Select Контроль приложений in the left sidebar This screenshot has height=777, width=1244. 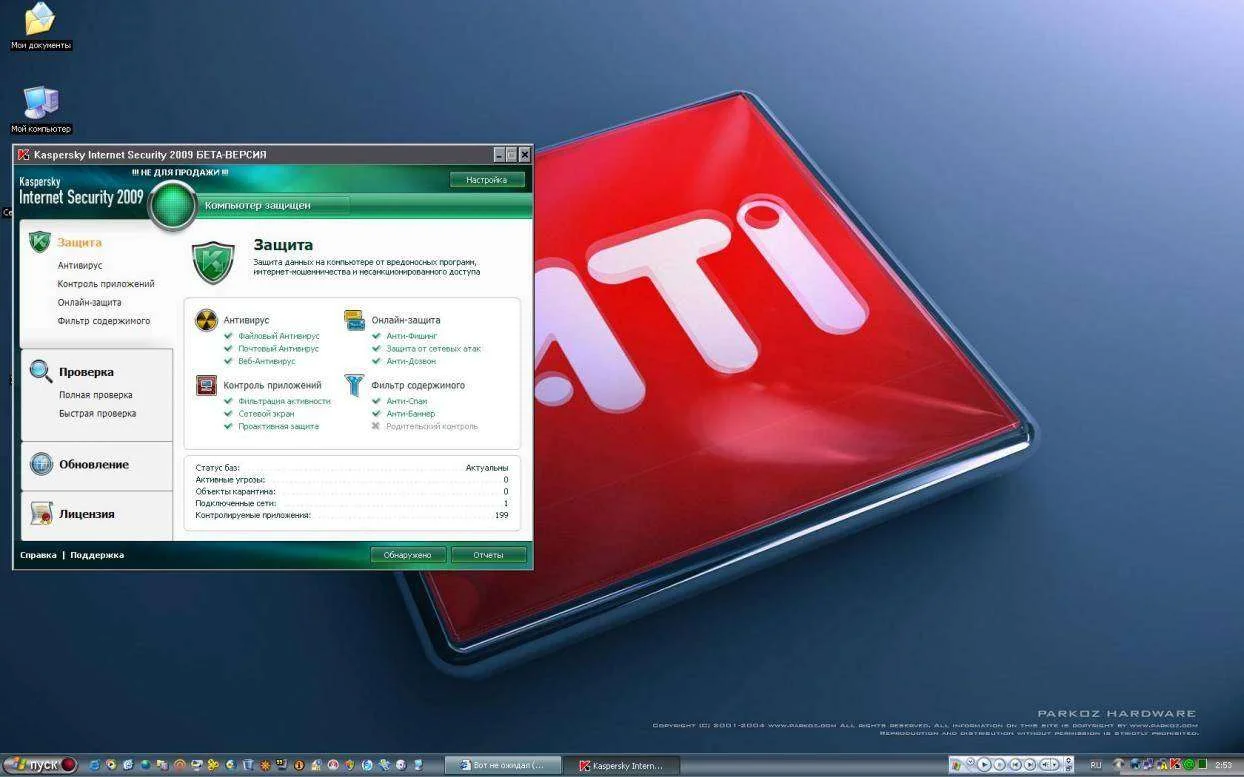(106, 284)
